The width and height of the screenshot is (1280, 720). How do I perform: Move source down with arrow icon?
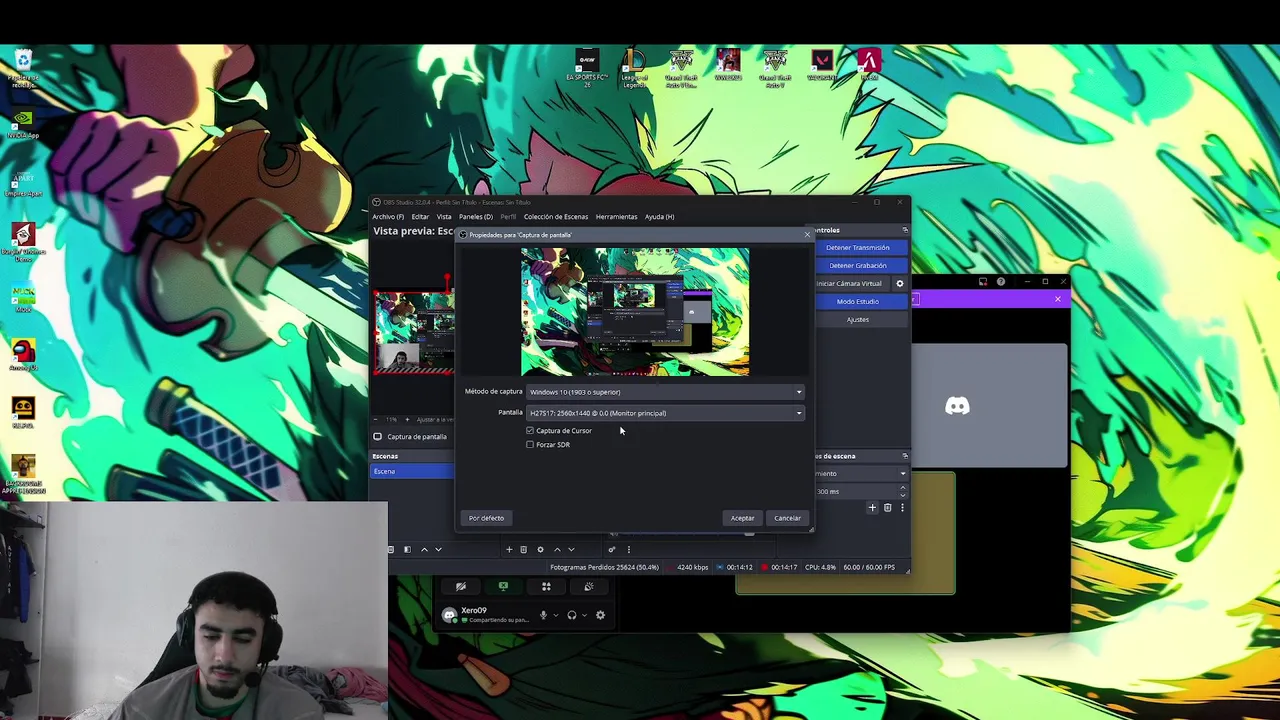(x=571, y=549)
